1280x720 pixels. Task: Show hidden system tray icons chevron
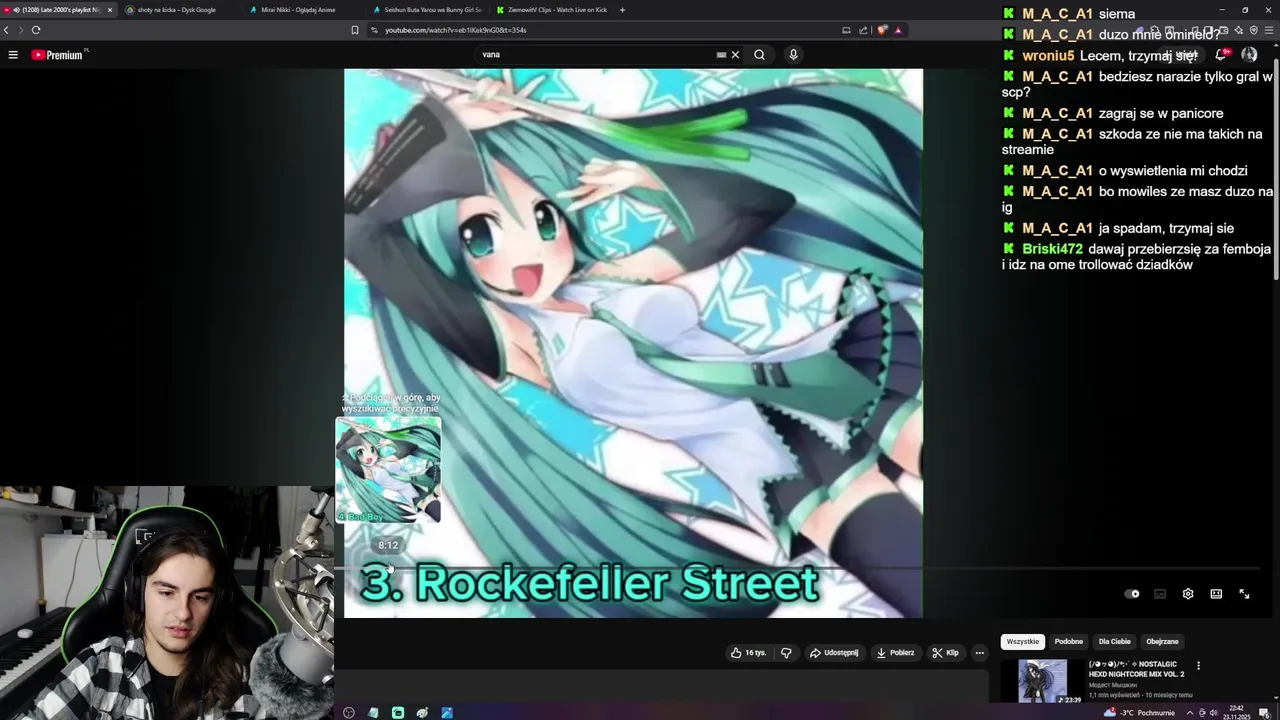click(x=1189, y=713)
